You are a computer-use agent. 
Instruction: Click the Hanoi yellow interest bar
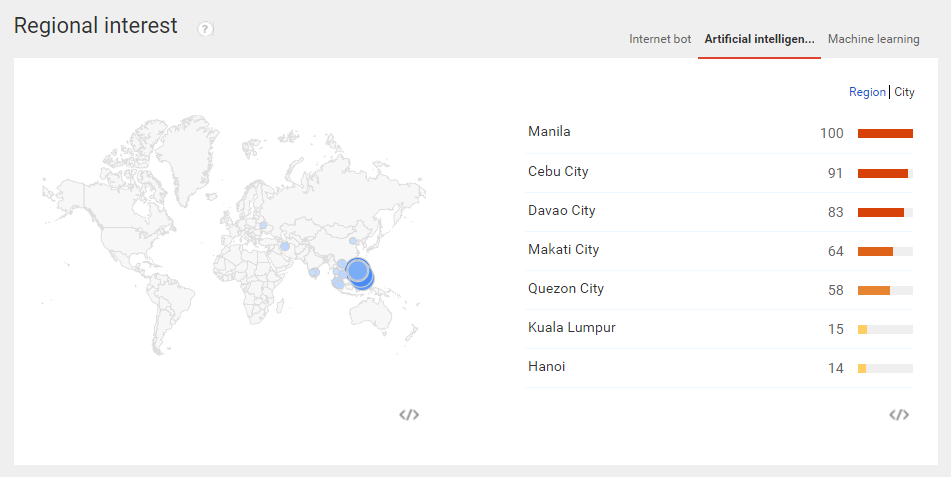862,368
